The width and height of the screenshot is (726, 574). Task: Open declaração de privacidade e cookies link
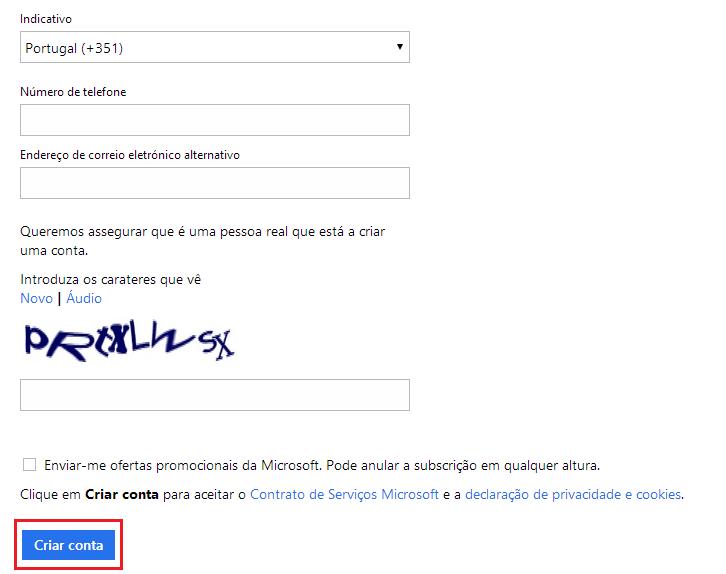pos(573,494)
